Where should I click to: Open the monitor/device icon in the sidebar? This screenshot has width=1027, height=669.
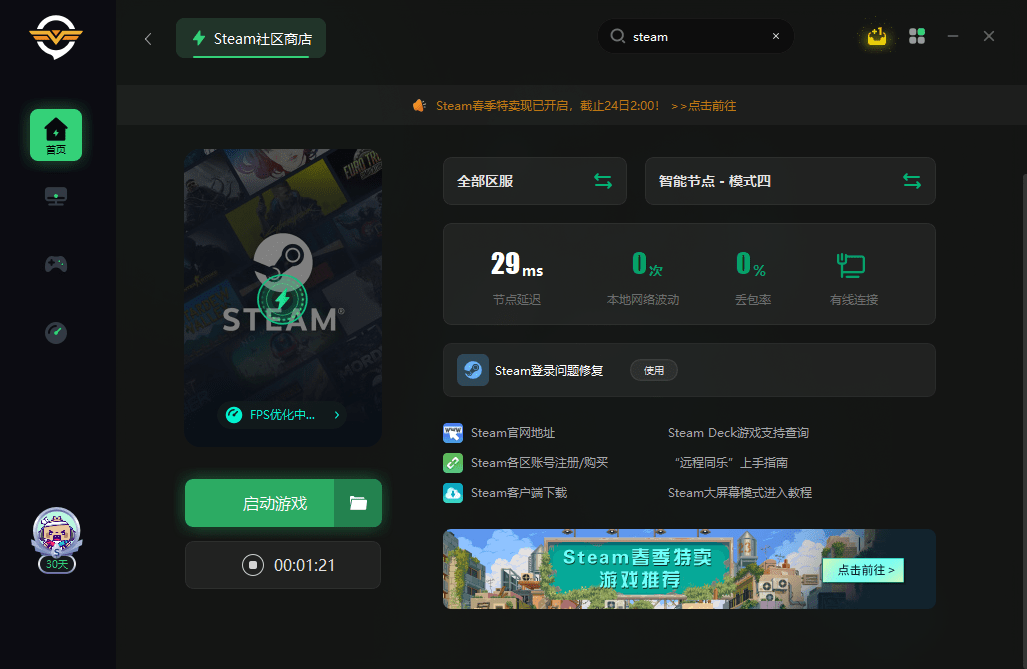coord(55,196)
